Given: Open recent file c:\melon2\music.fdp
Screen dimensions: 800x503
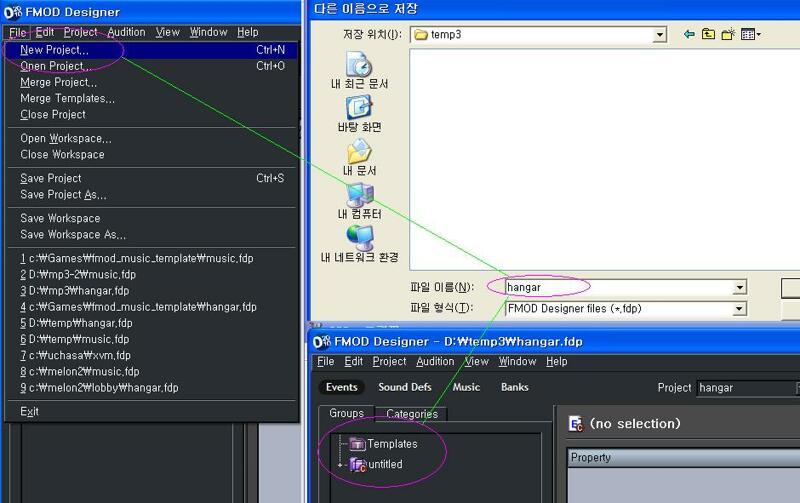Looking at the screenshot, I should [152, 372].
